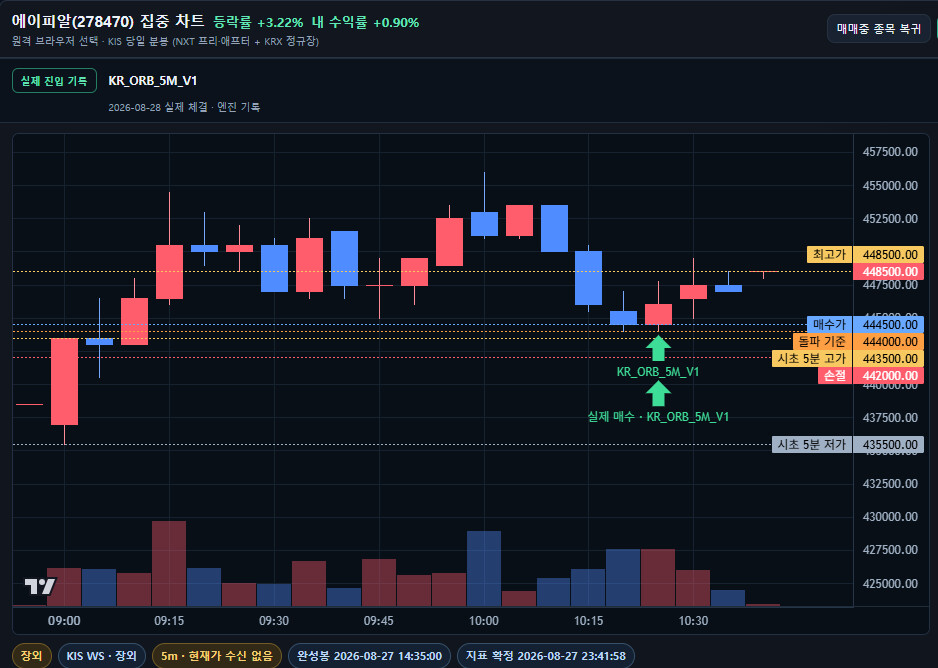Click the 455000.00 price axis label
The width and height of the screenshot is (938, 668).
tap(890, 185)
